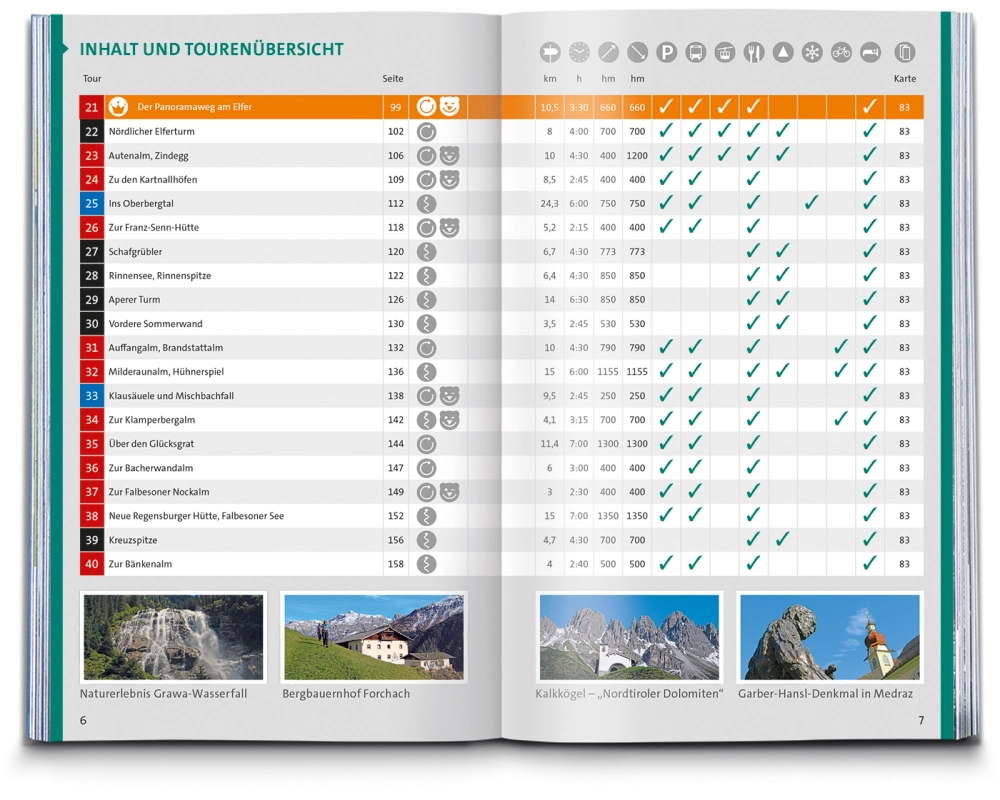
Task: Open tour entry Zur Franz-Senn-Hütte
Action: click(154, 228)
